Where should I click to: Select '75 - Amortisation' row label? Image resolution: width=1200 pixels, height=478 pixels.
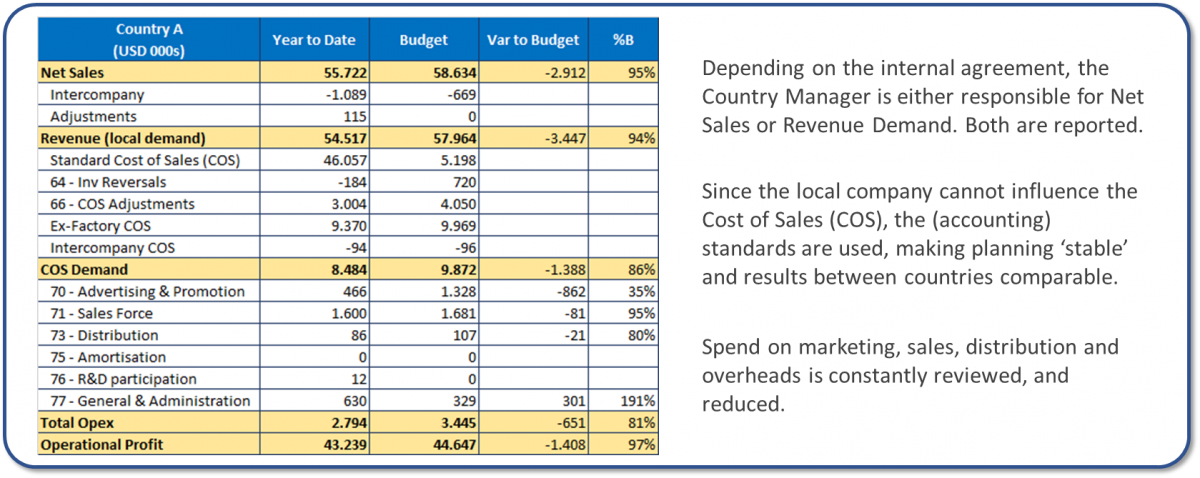[108, 358]
